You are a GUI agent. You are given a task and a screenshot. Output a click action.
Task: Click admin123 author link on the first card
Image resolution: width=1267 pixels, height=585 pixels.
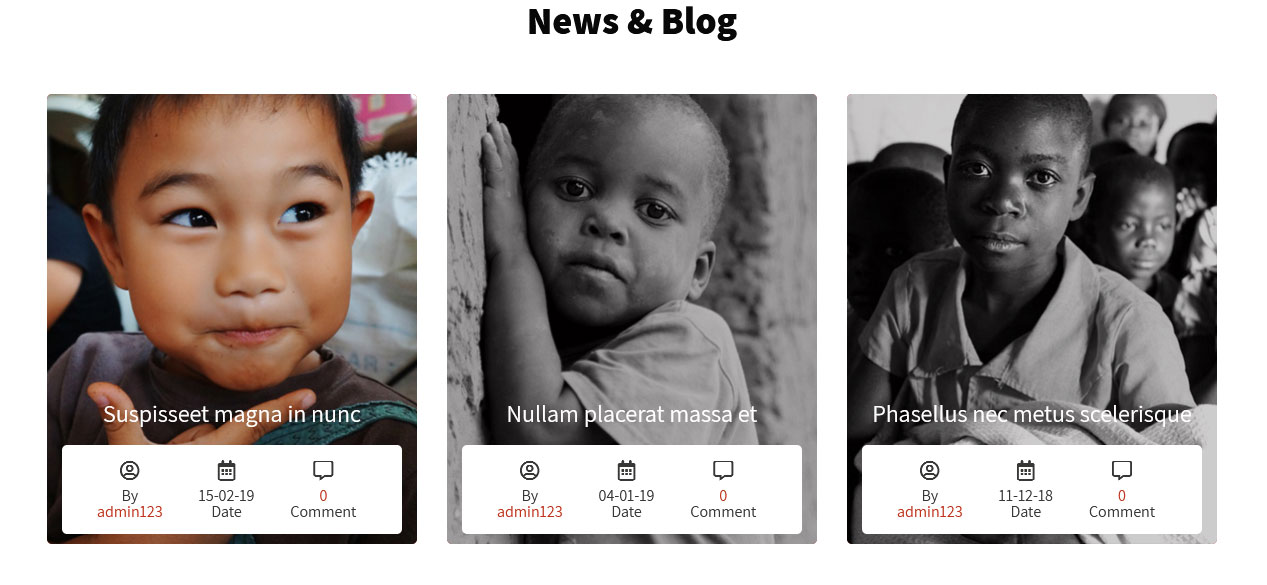coord(130,512)
